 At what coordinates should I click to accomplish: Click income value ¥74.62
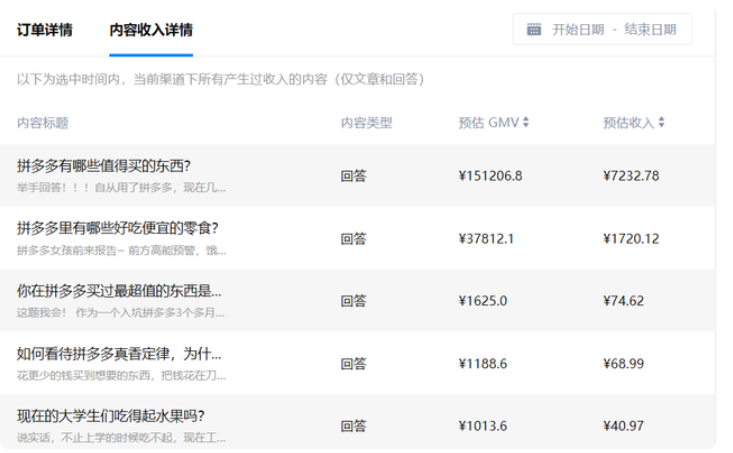(623, 301)
